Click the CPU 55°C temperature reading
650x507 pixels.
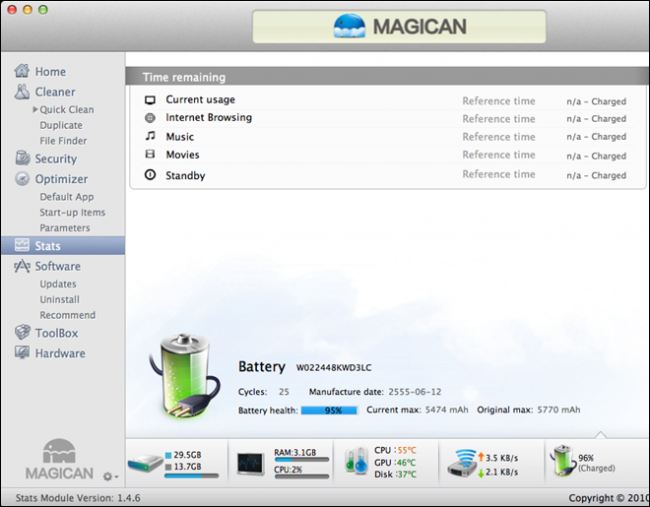(x=395, y=450)
